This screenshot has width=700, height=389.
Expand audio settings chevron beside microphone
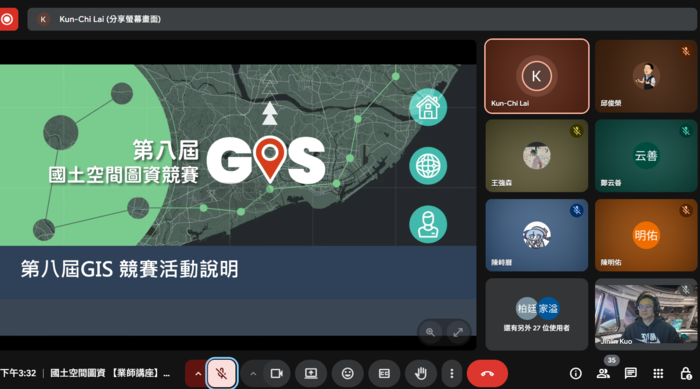tap(198, 373)
